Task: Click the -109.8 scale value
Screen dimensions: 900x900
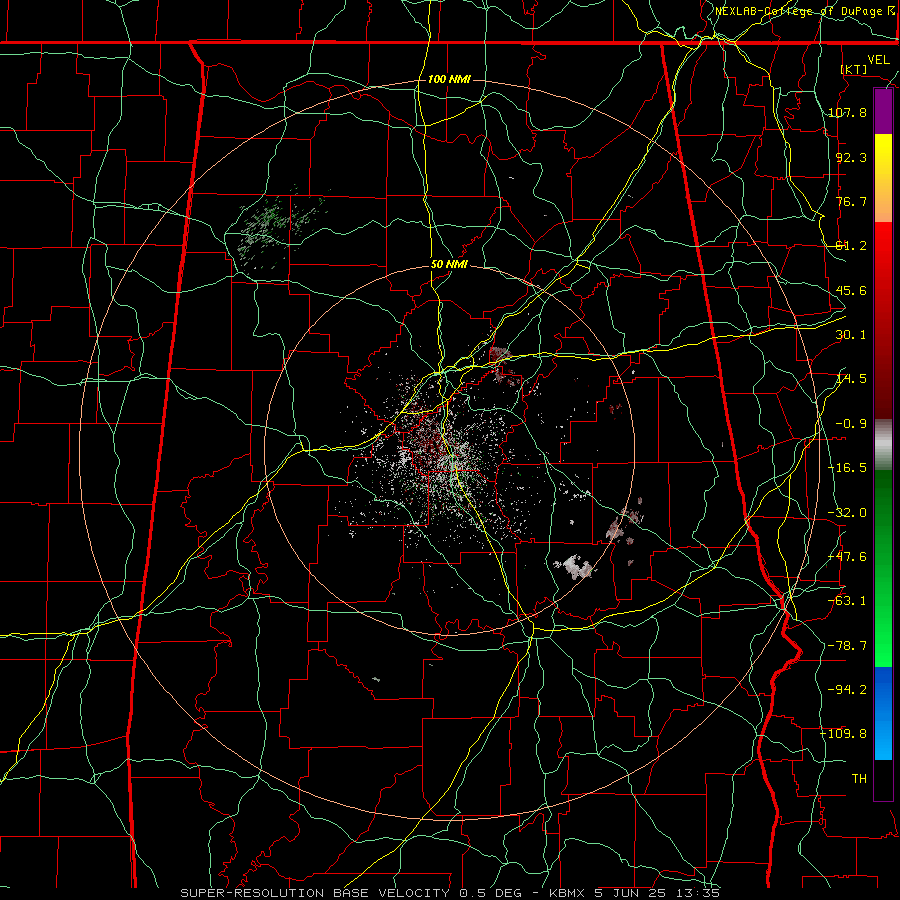Action: point(844,734)
